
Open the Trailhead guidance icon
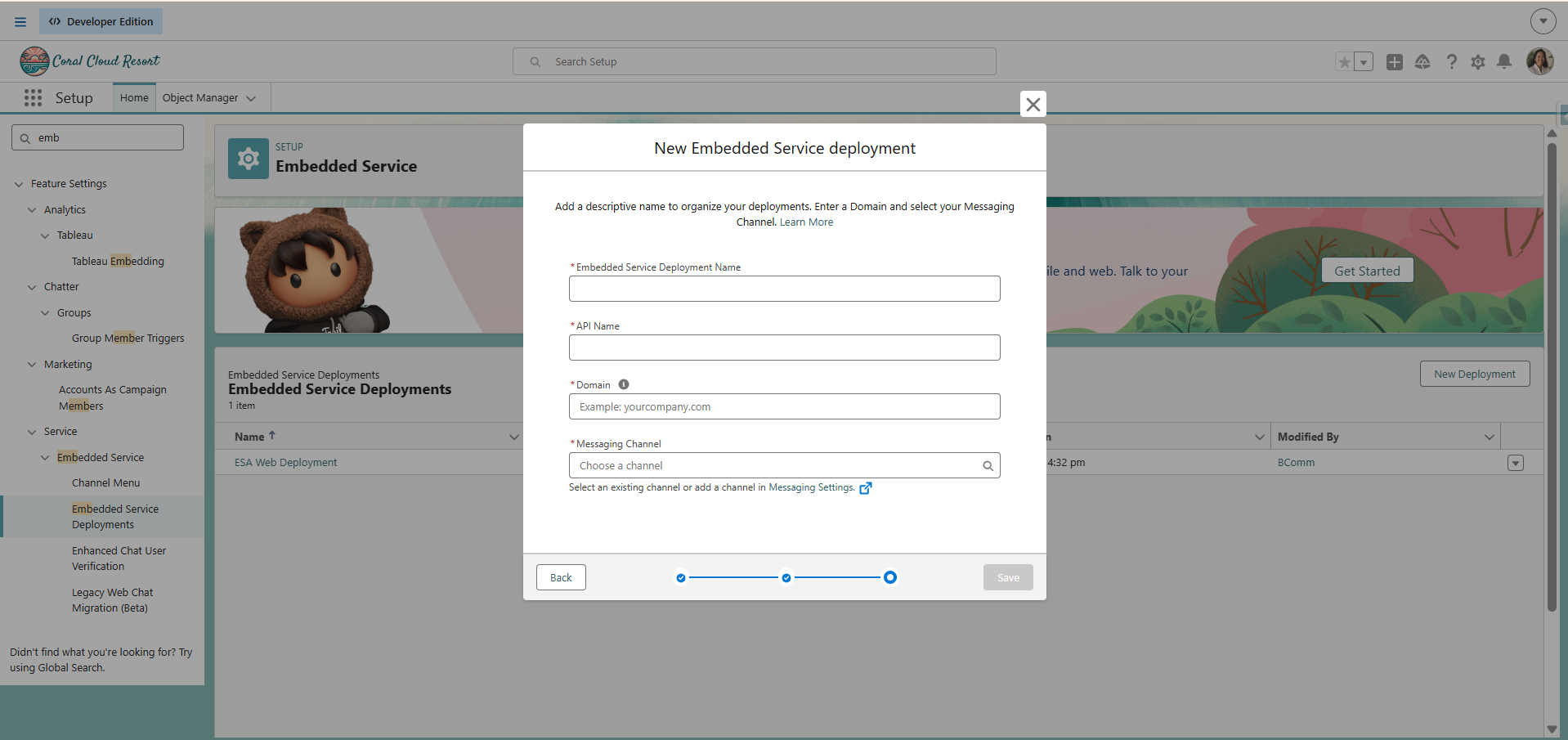(1422, 62)
